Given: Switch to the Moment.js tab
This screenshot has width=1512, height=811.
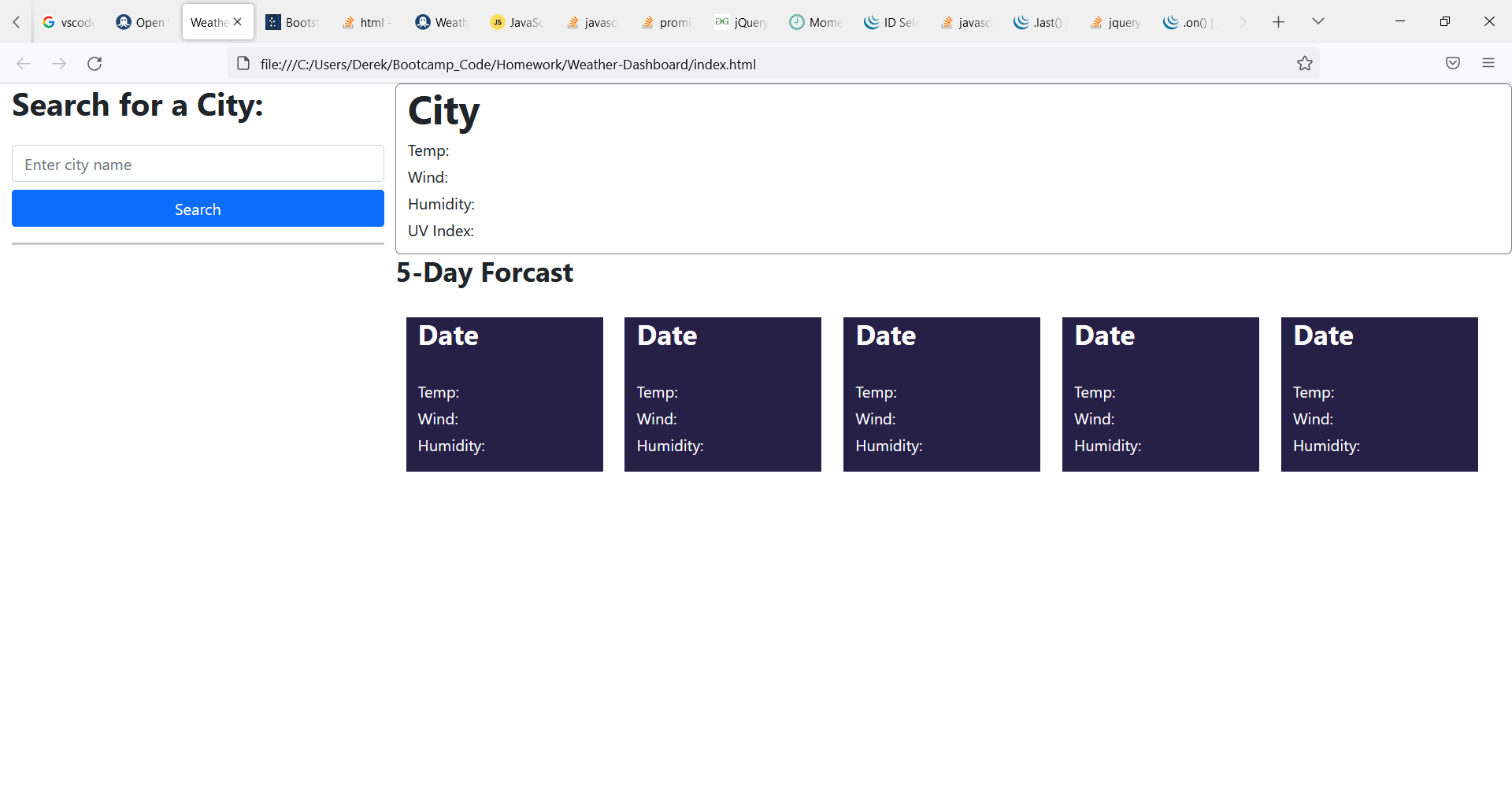Looking at the screenshot, I should click(x=815, y=21).
